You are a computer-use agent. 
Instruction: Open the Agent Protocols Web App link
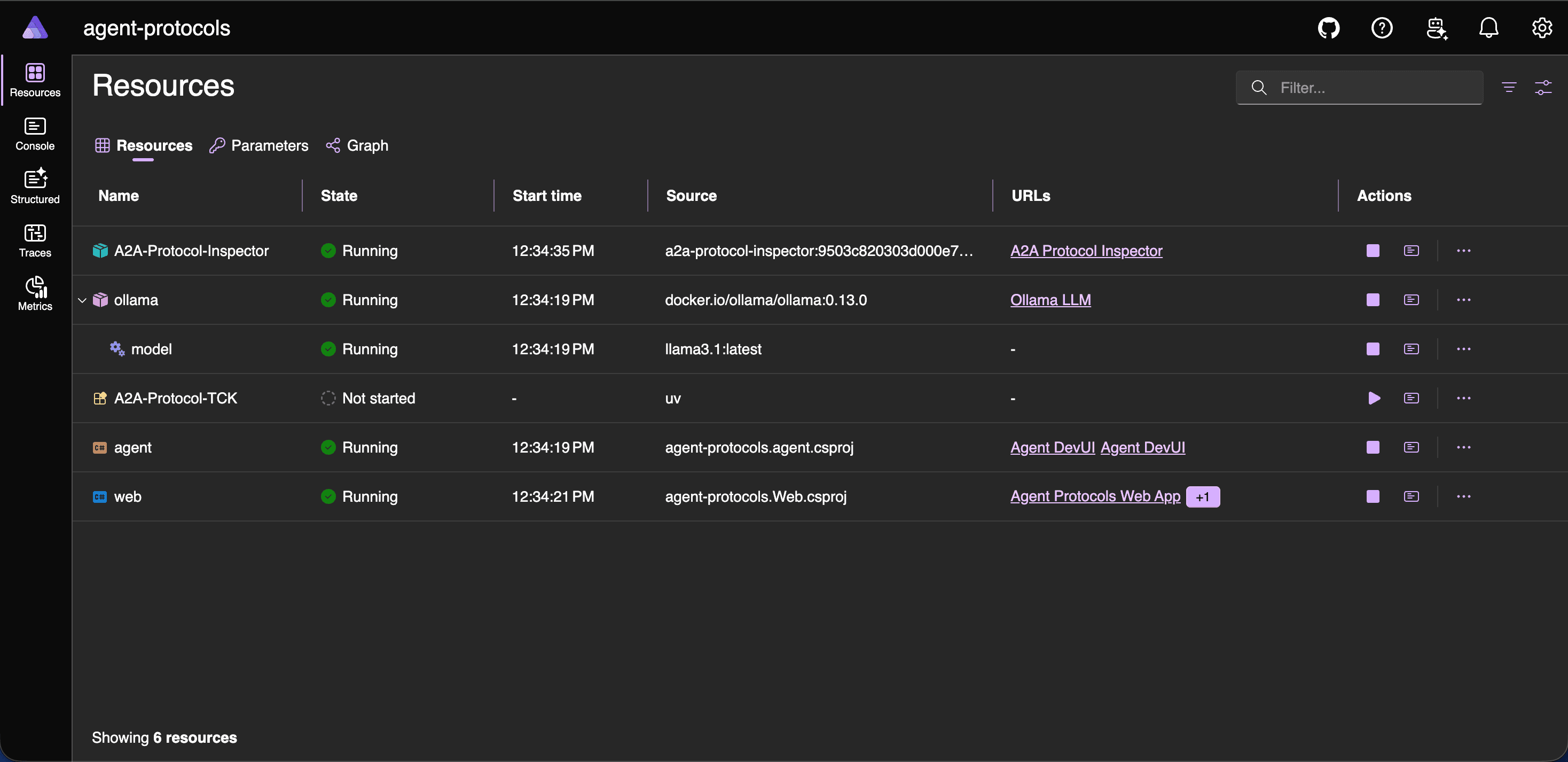1095,496
